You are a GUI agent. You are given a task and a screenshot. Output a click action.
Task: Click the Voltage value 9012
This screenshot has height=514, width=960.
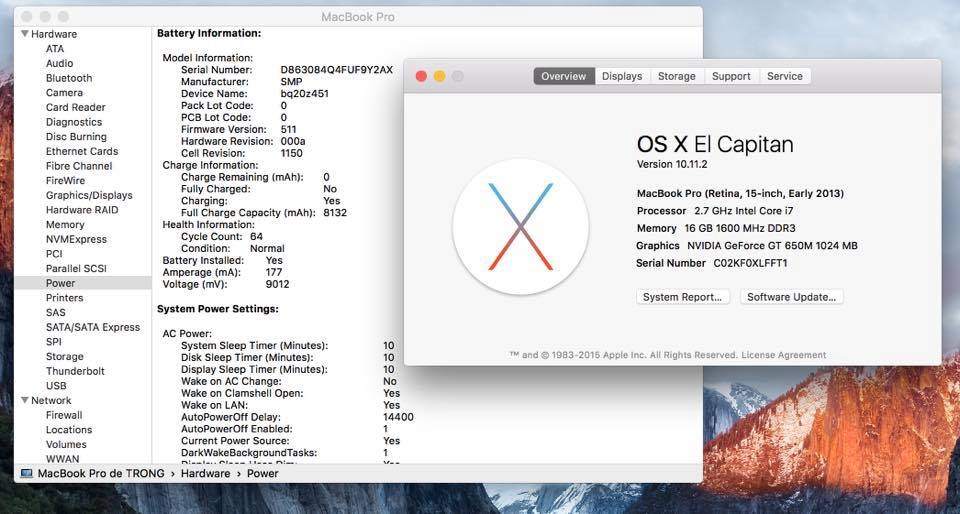(277, 285)
